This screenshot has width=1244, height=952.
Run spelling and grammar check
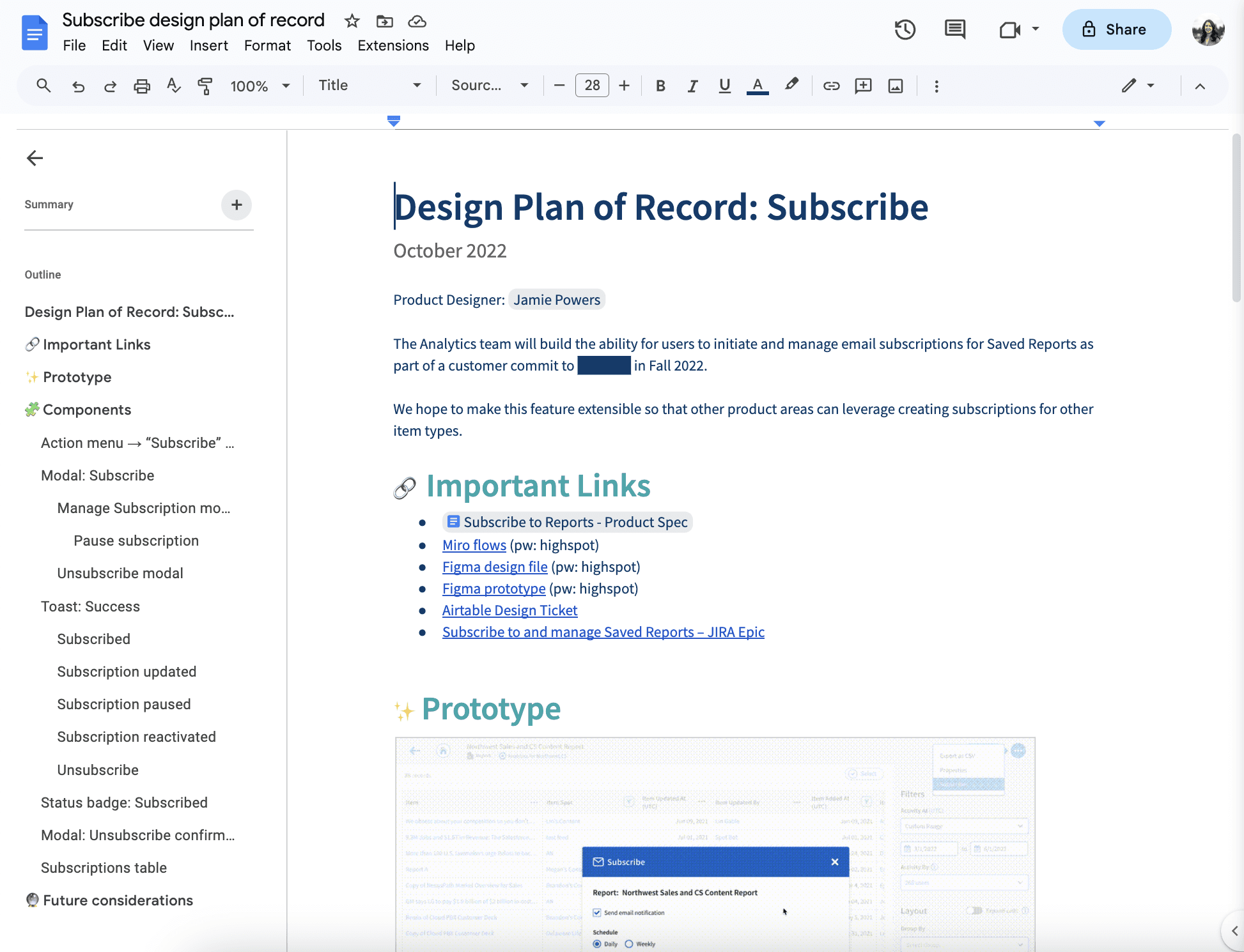(174, 86)
